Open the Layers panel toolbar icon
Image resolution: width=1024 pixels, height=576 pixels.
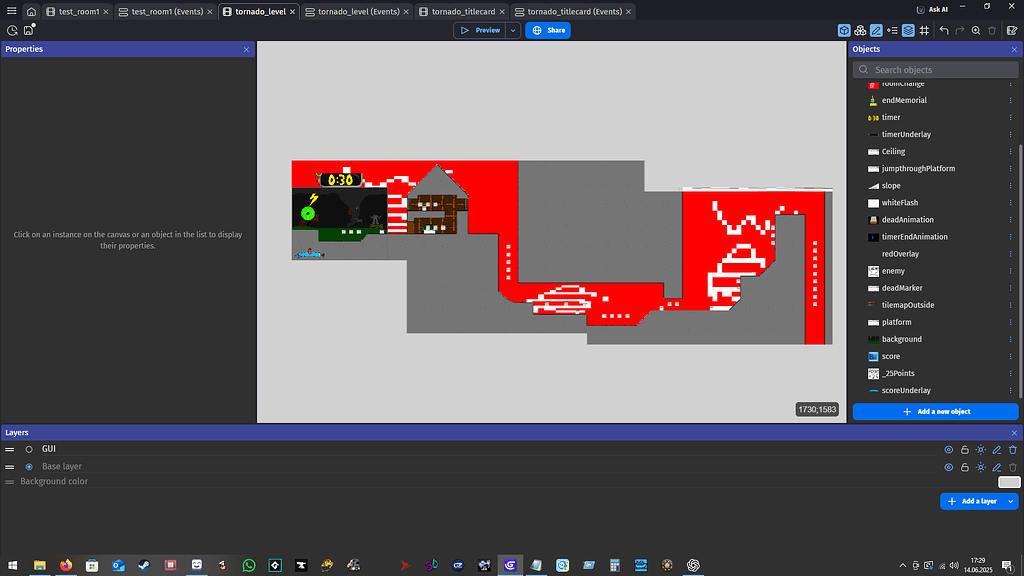908,31
